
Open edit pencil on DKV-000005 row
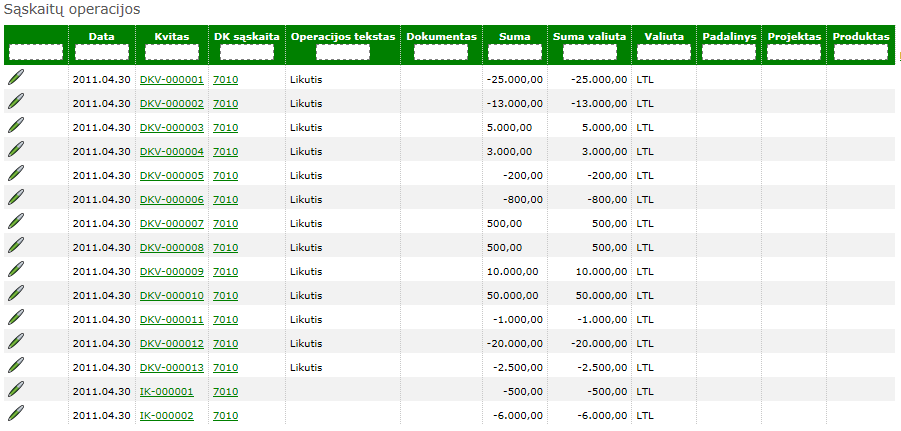pos(16,174)
